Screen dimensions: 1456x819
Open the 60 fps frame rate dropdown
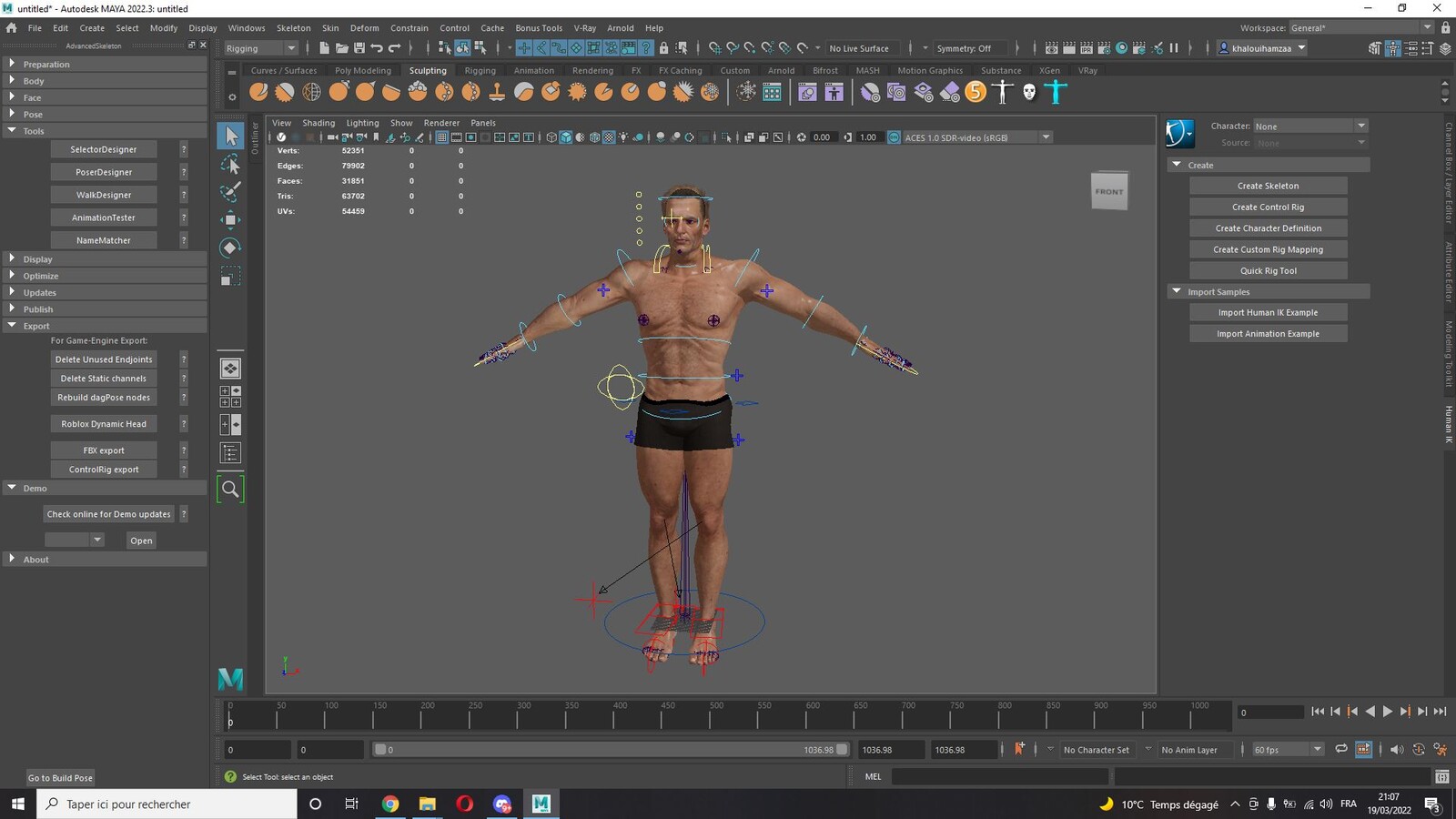[x=1288, y=750]
